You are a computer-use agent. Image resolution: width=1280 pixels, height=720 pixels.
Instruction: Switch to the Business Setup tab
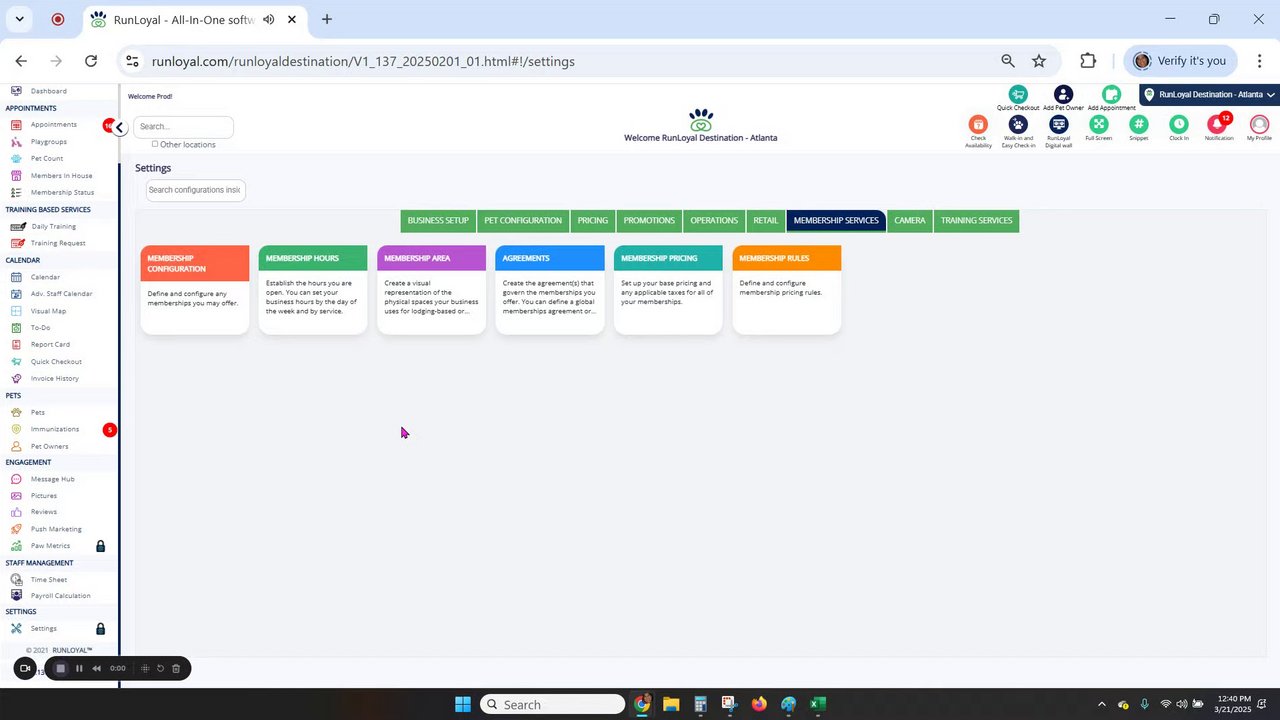coord(438,221)
